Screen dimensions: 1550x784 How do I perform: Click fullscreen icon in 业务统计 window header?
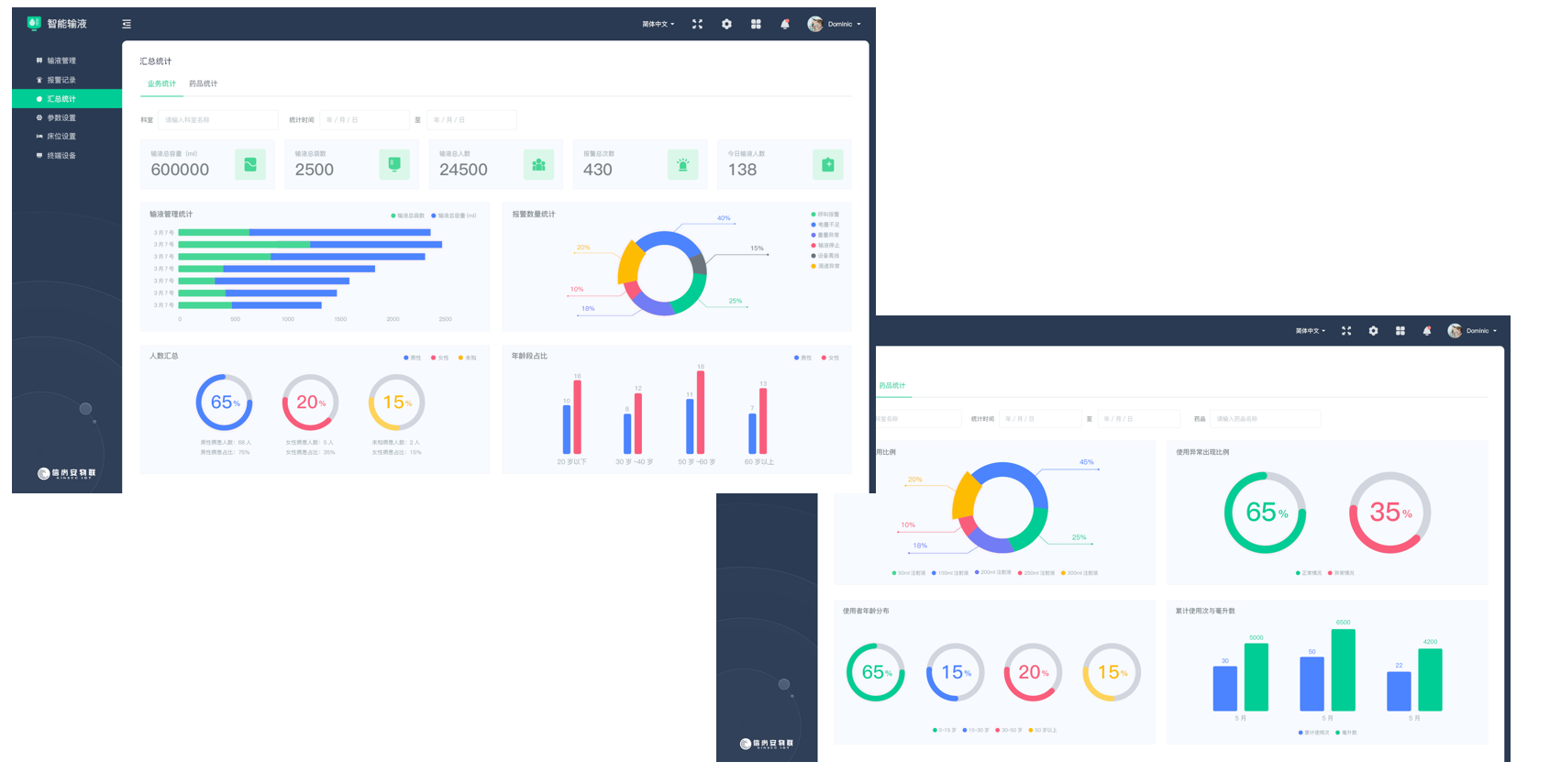697,24
